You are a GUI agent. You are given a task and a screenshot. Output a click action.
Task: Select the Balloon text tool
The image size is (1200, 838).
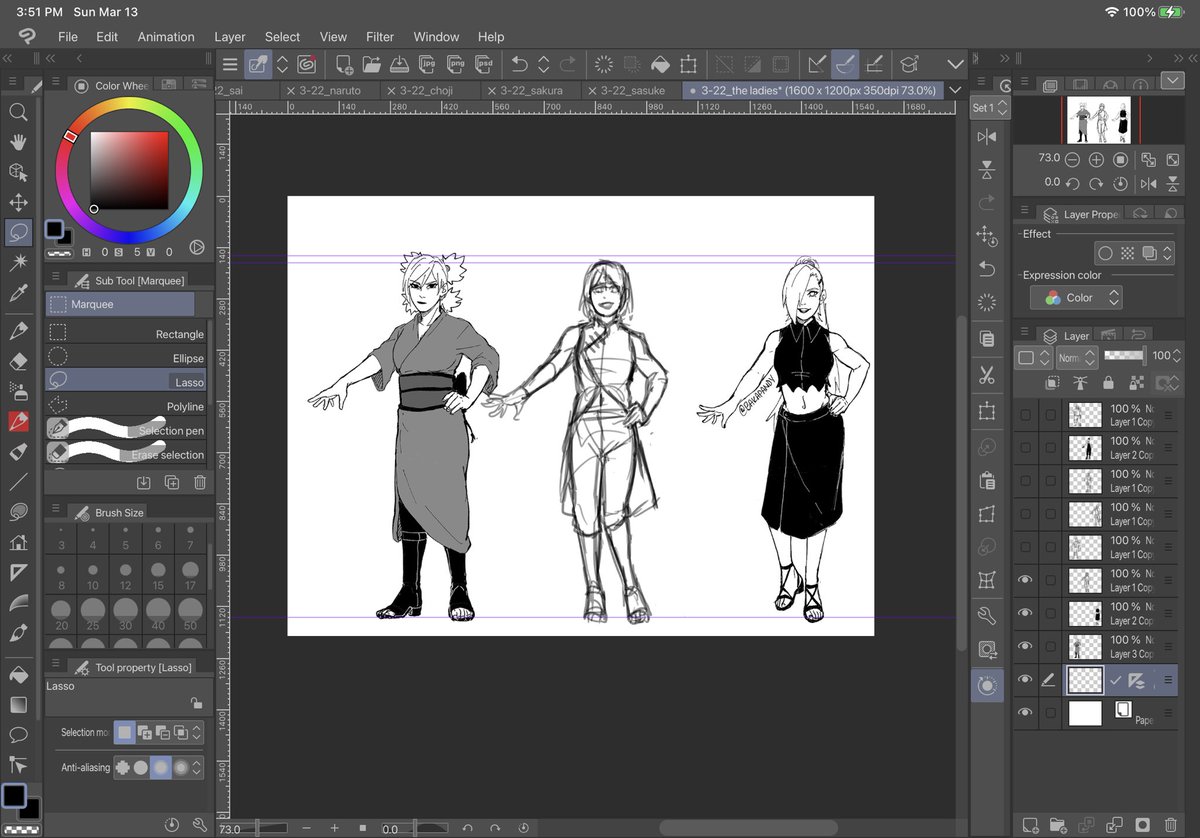tap(18, 735)
